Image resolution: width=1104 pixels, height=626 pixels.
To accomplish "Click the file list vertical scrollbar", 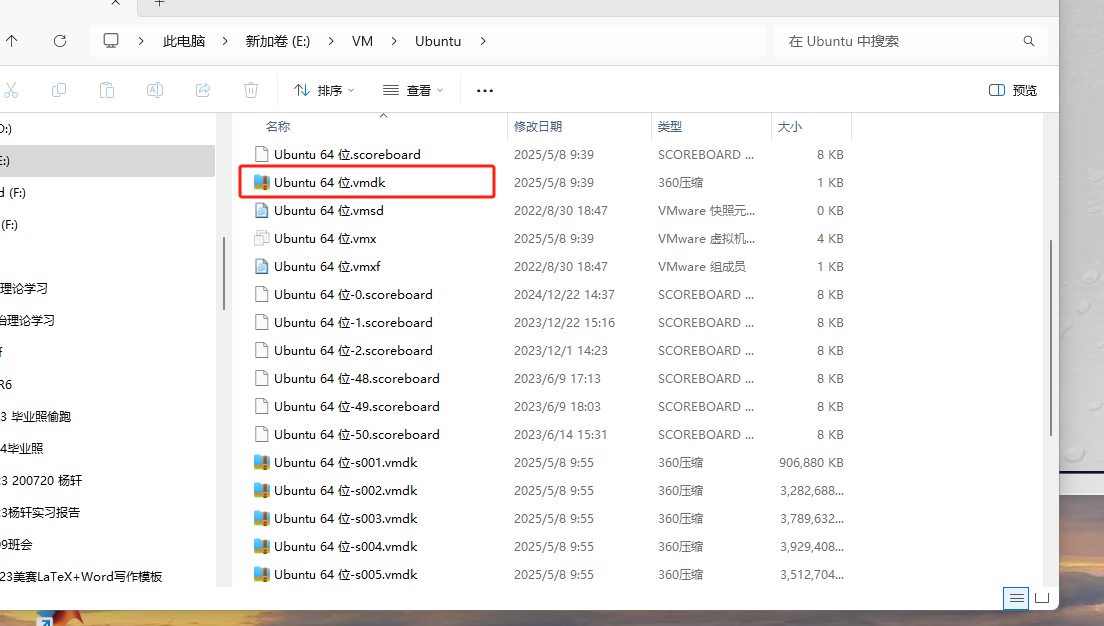I will (1050, 338).
